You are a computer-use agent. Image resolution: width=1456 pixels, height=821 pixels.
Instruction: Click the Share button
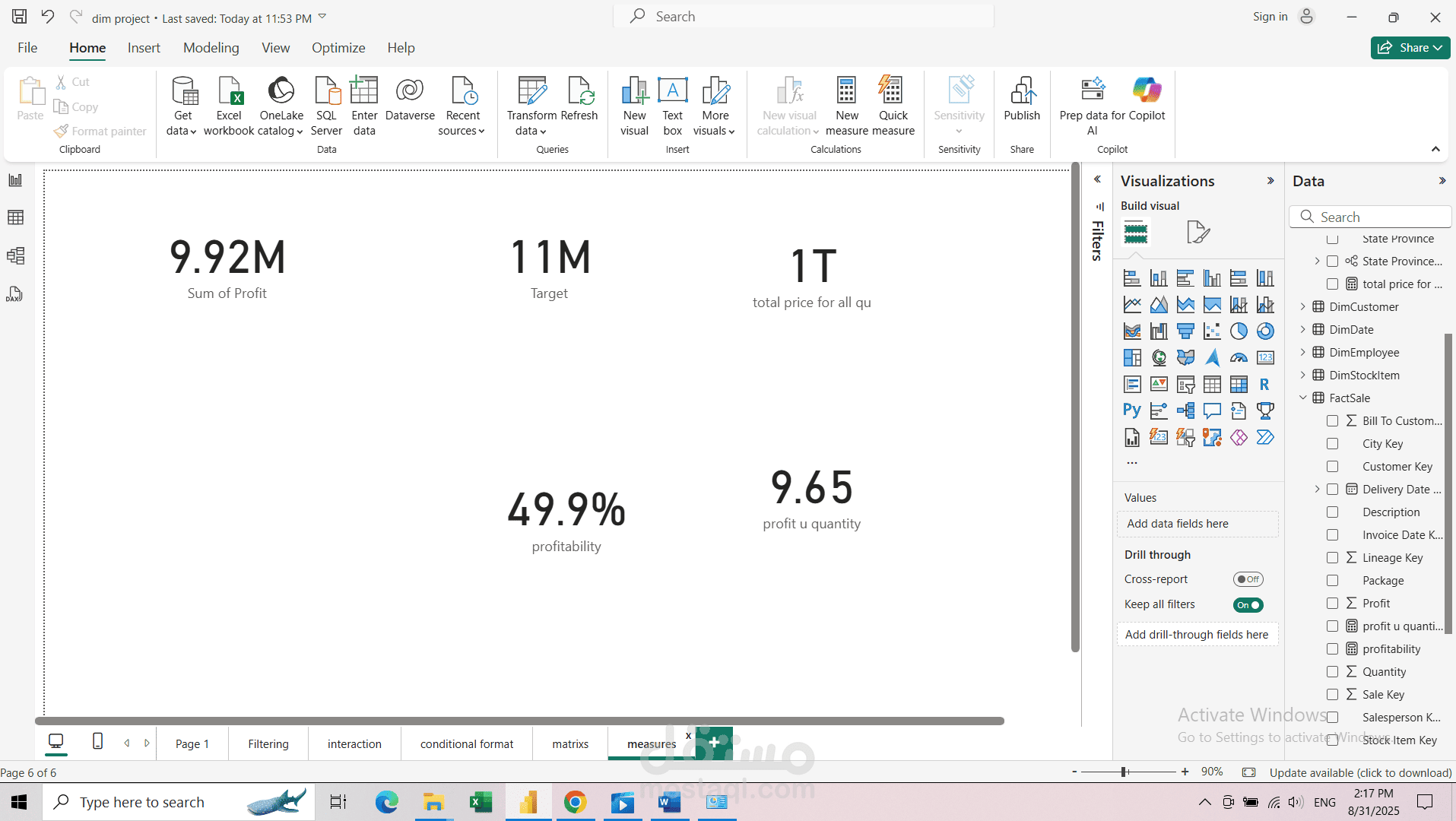1410,48
